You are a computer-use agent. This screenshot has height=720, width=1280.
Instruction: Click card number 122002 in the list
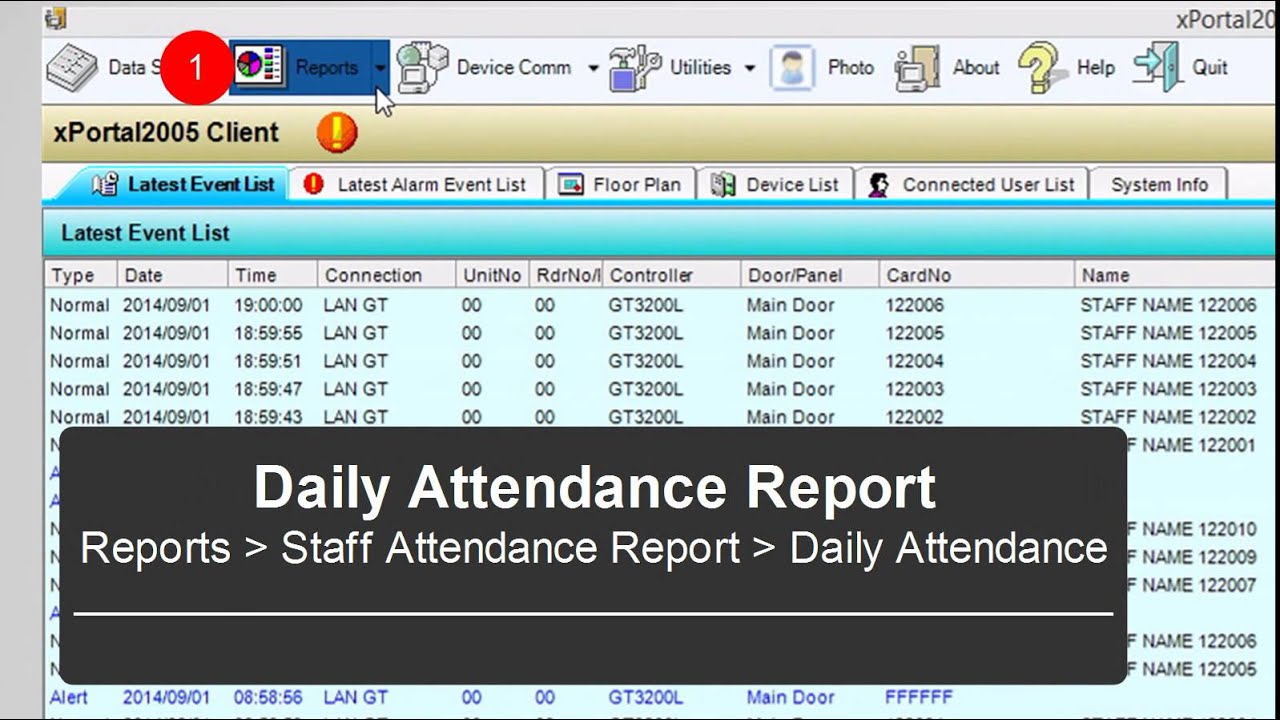(914, 417)
